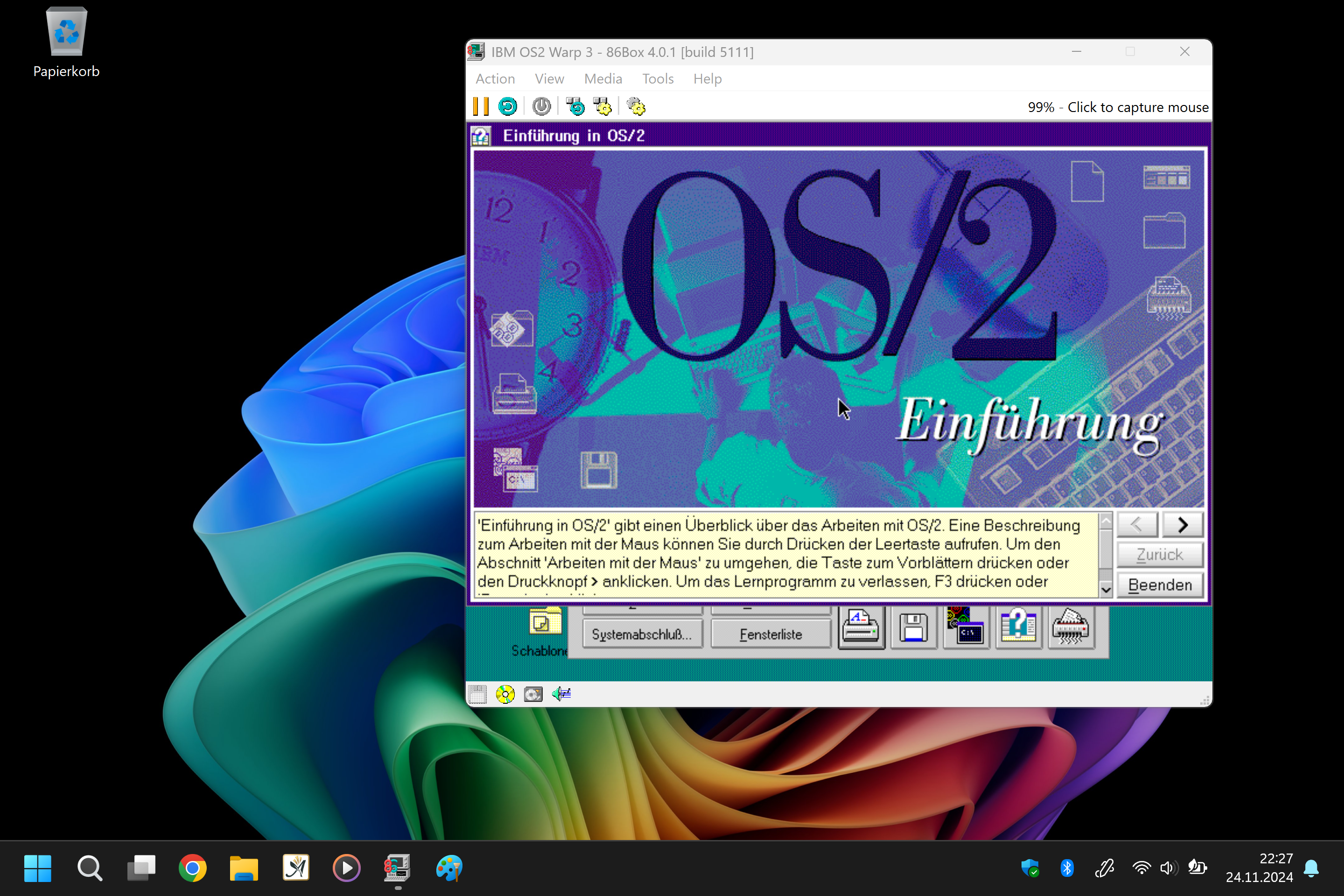Minimize the 86Box window
This screenshot has width=1344, height=896.
[x=1077, y=51]
